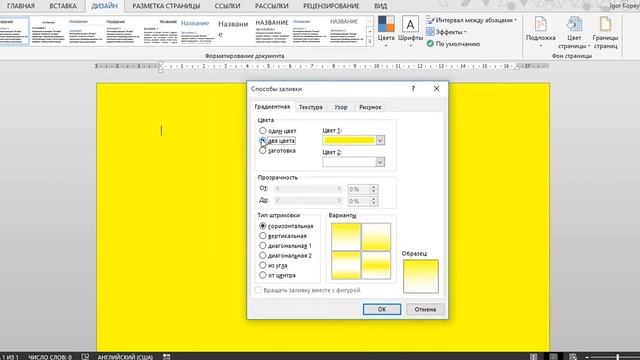Click the От transparency percent field

click(x=359, y=189)
